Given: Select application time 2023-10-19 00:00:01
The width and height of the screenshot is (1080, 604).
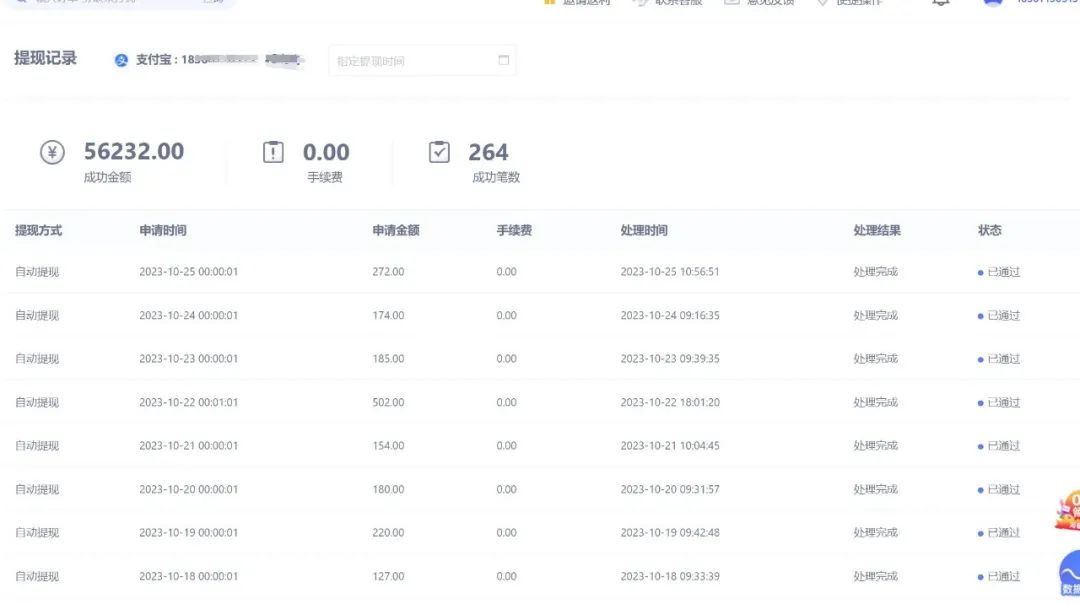Looking at the screenshot, I should (x=189, y=532).
